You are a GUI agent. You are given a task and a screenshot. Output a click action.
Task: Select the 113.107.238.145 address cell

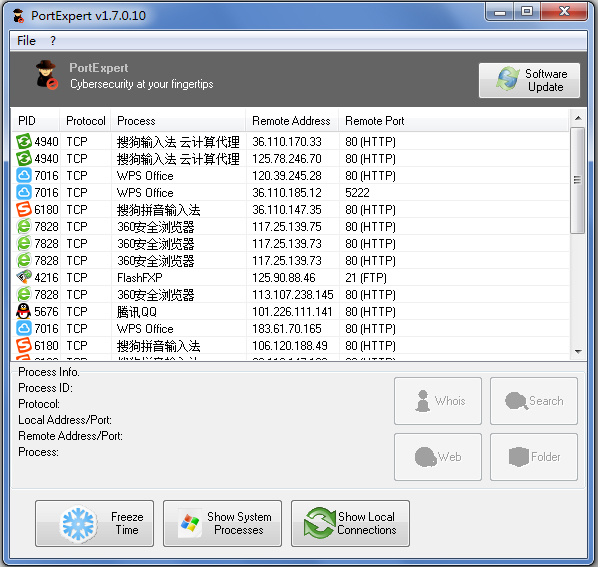[293, 294]
